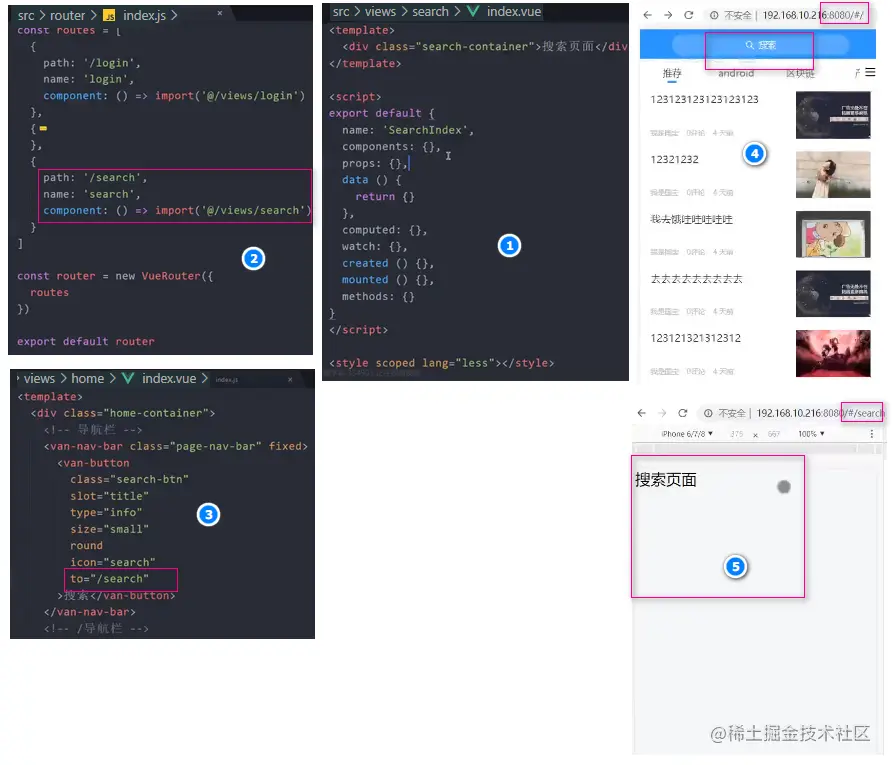The image size is (892, 765).
Task: Click the 667 height field
Action: [774, 434]
